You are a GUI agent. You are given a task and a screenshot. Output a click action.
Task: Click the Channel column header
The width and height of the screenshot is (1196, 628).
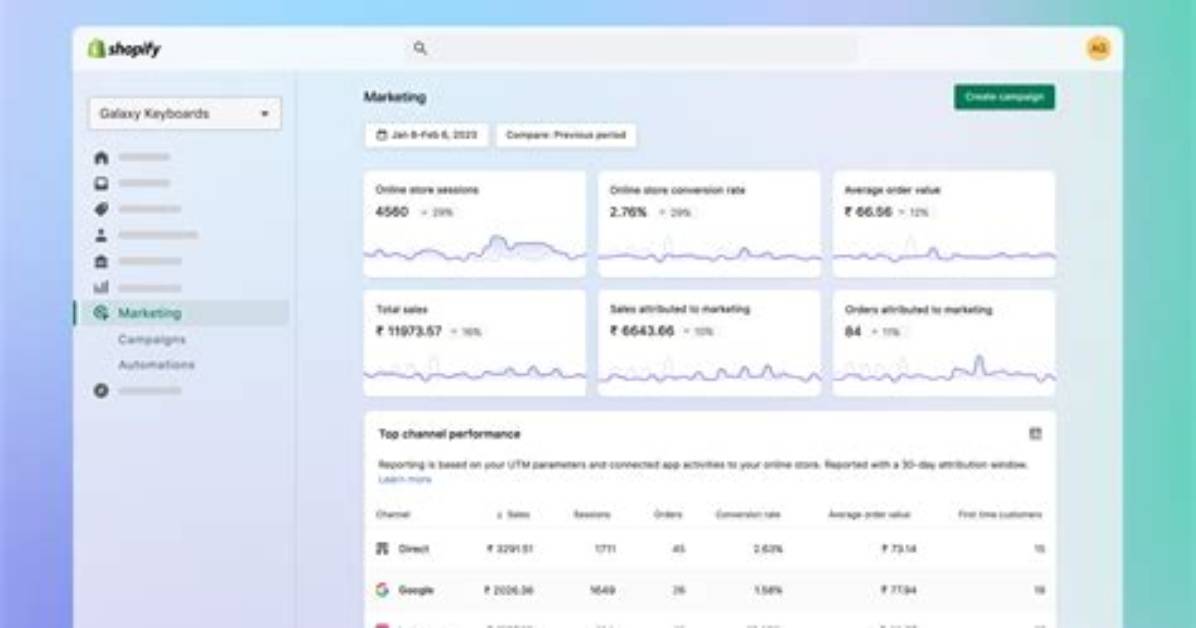(393, 514)
